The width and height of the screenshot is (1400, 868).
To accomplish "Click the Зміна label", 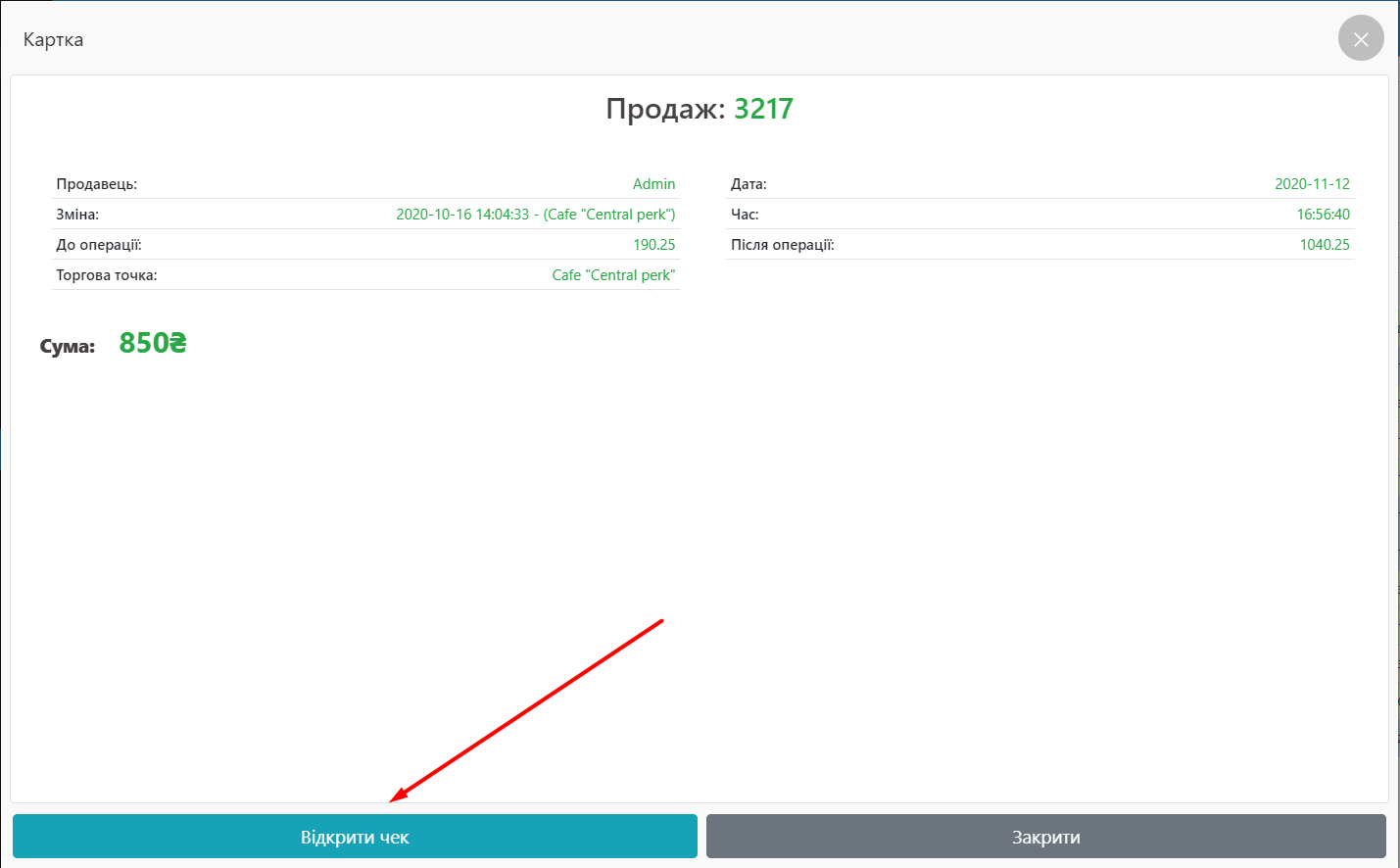I will (x=77, y=215).
